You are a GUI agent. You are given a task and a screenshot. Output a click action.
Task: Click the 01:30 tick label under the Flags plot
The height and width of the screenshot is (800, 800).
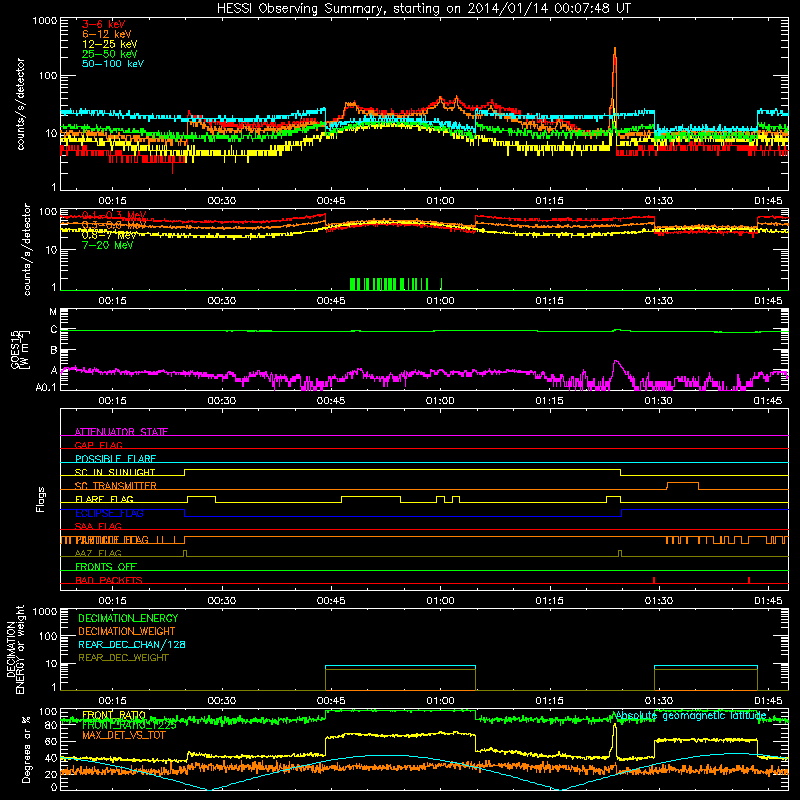(x=659, y=601)
